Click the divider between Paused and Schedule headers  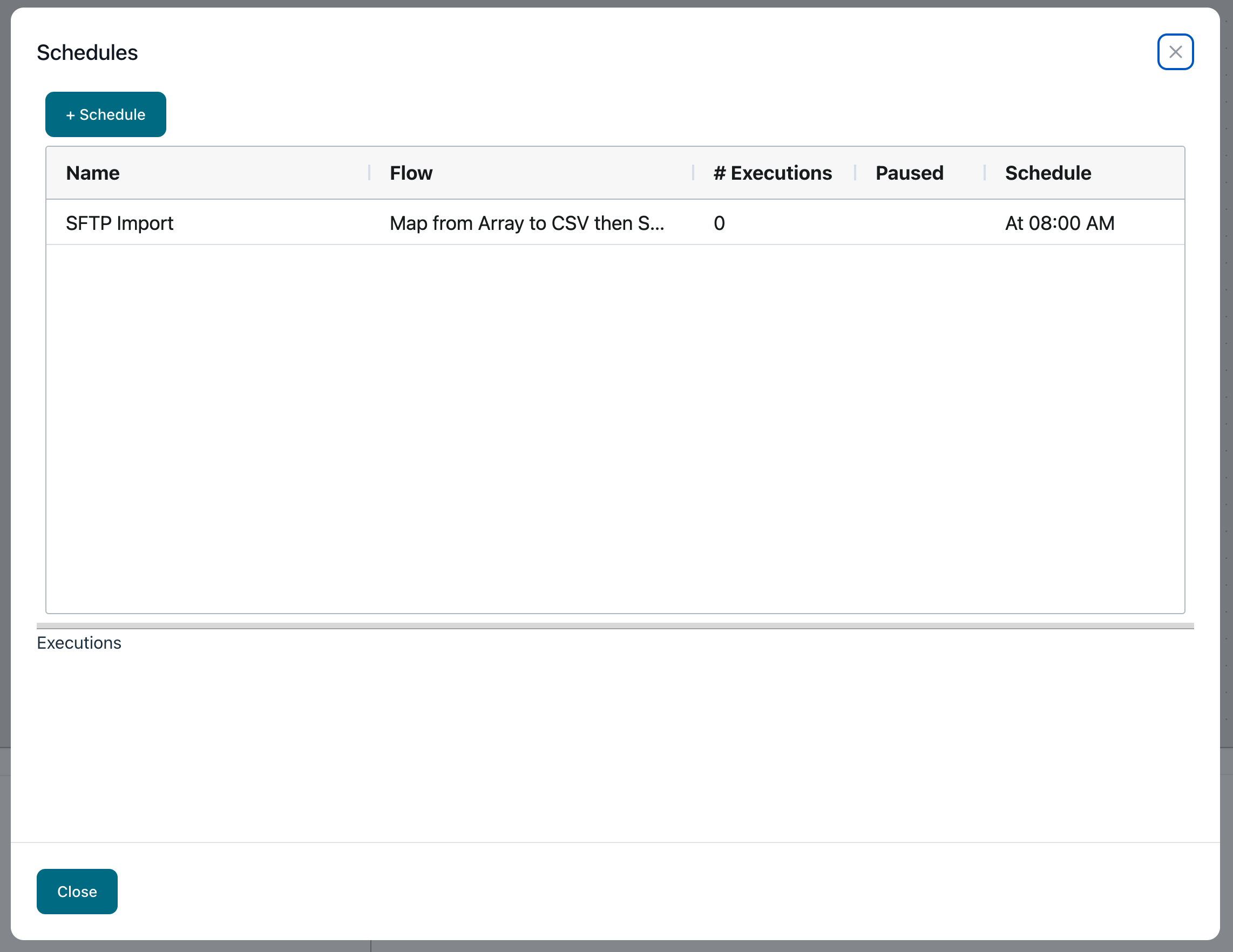click(x=985, y=173)
